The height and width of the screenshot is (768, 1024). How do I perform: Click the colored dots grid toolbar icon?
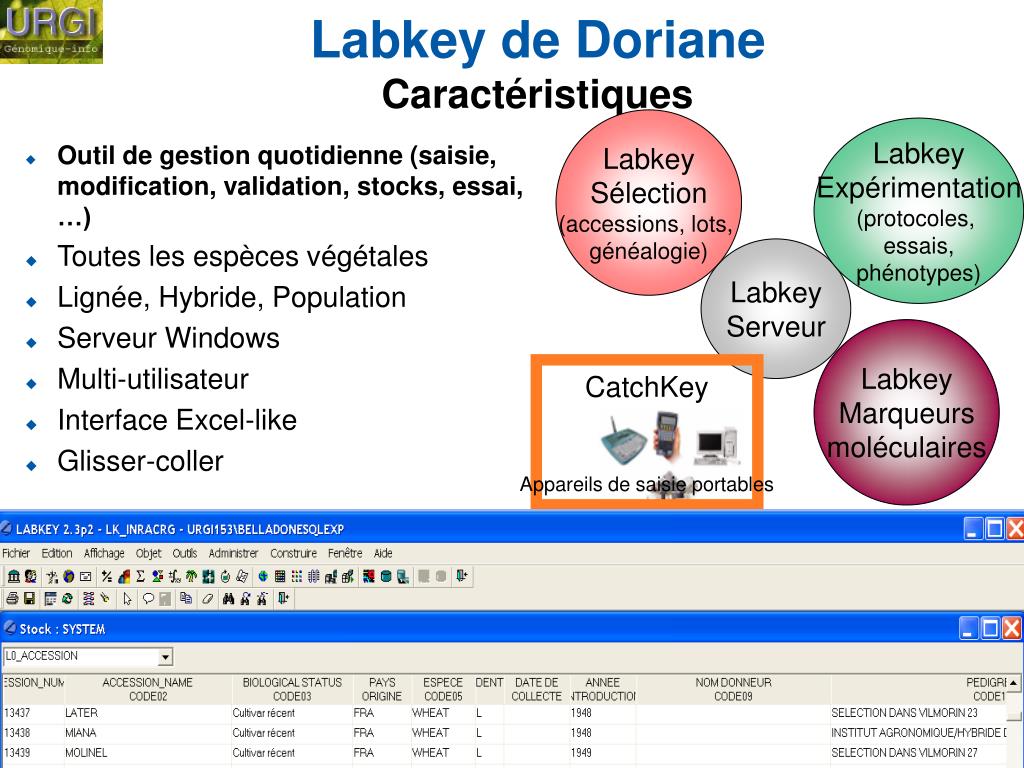[x=297, y=577]
